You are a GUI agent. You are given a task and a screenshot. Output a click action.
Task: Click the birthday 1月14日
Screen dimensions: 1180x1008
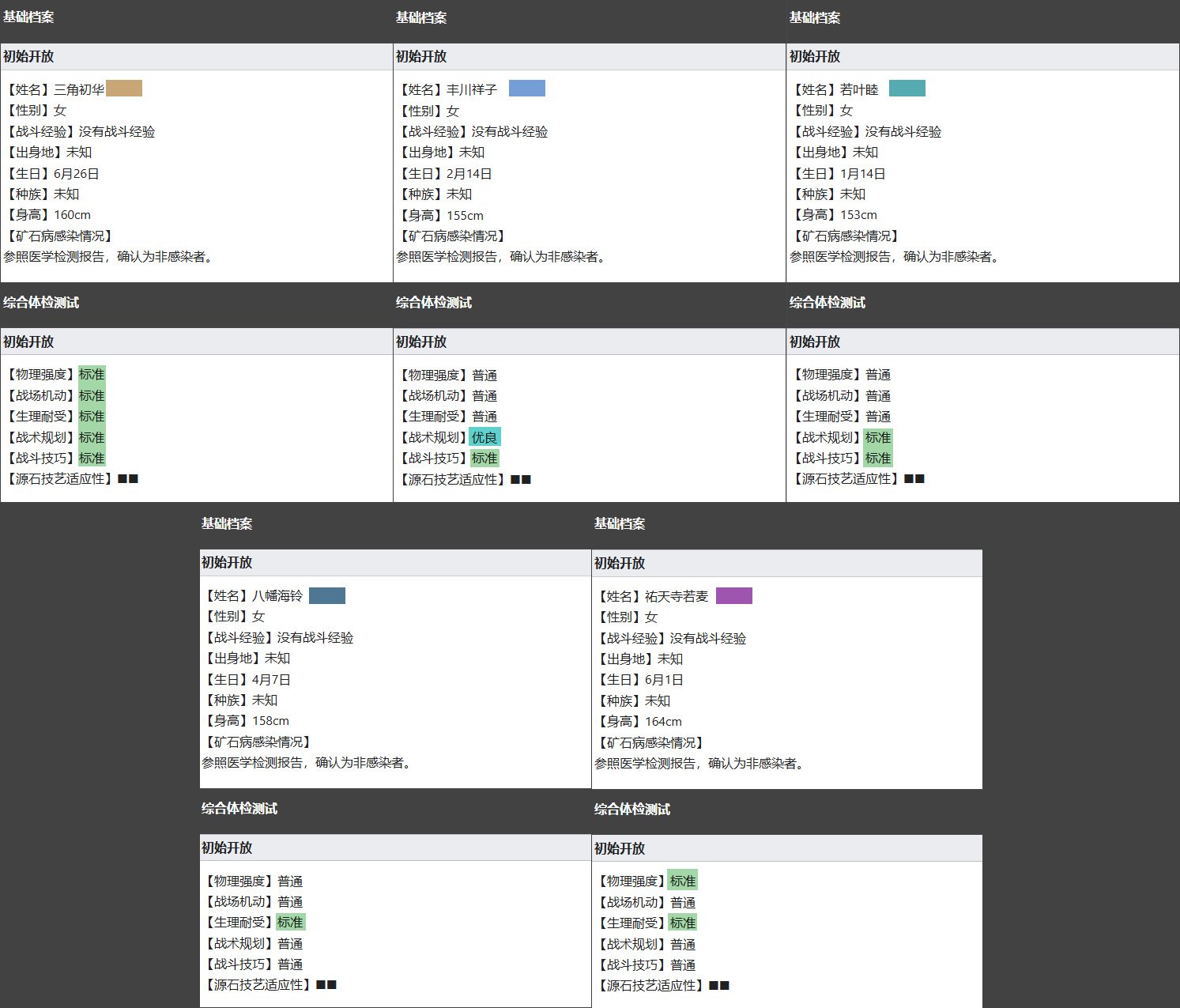point(863,173)
